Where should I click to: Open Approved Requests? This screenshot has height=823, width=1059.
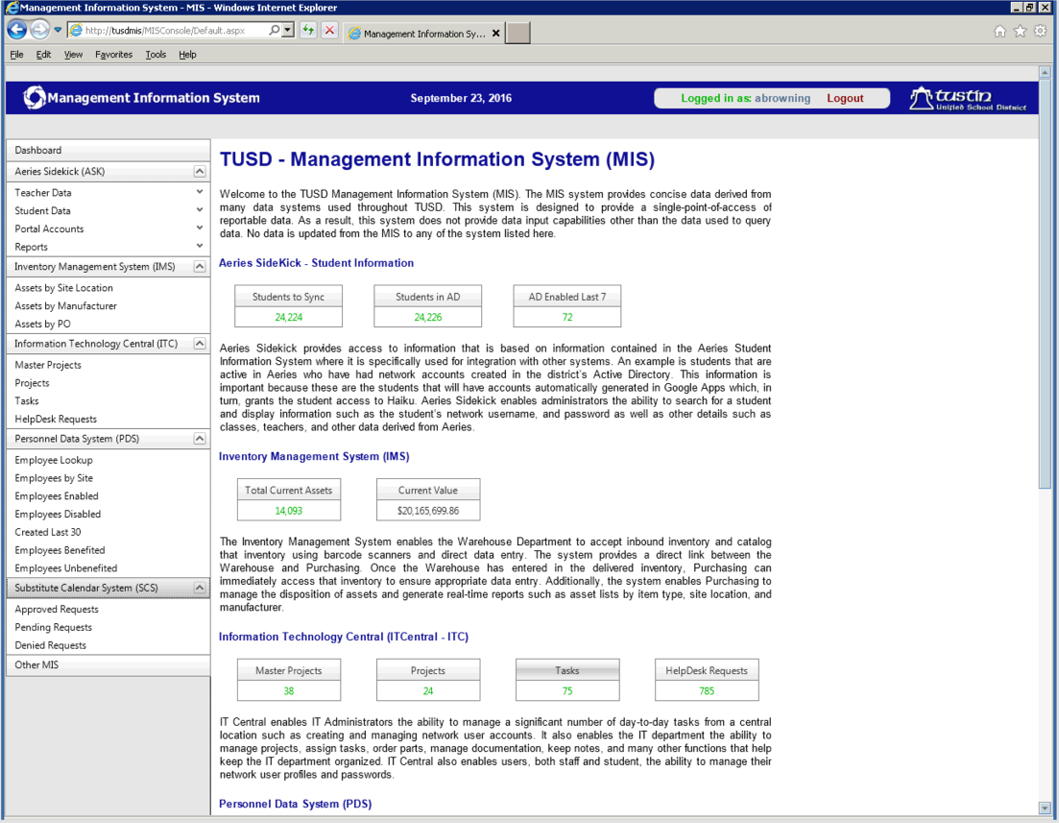[56, 609]
